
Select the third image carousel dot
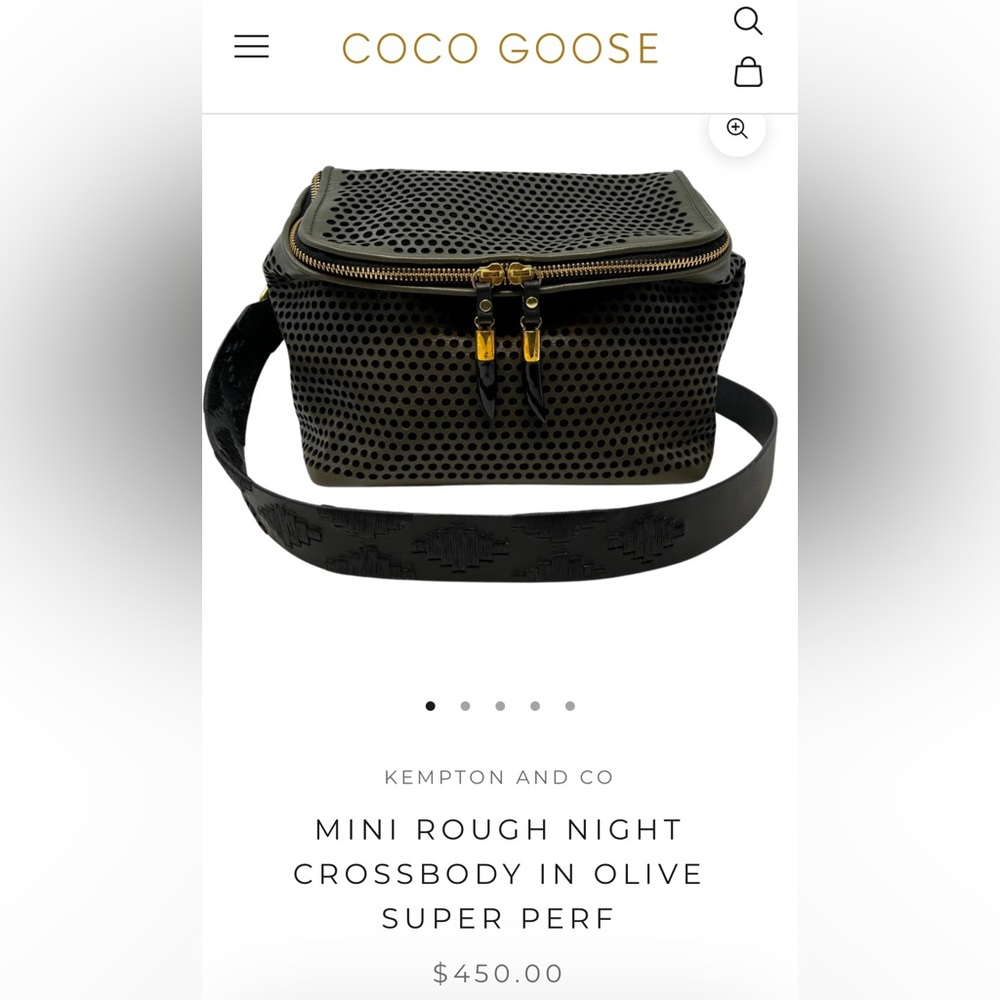click(500, 706)
